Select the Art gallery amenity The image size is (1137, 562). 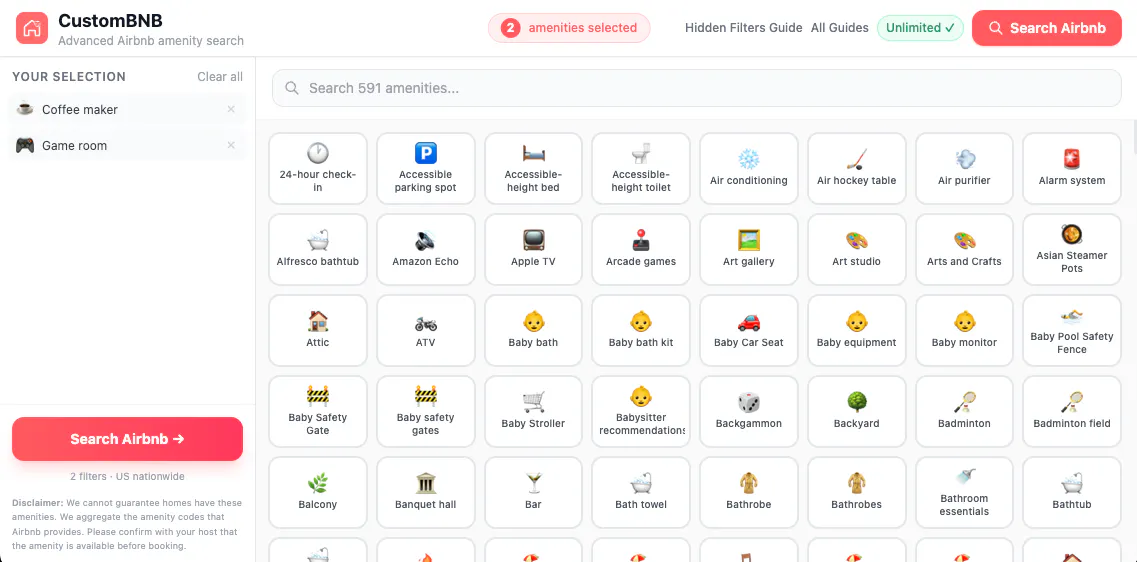point(748,249)
